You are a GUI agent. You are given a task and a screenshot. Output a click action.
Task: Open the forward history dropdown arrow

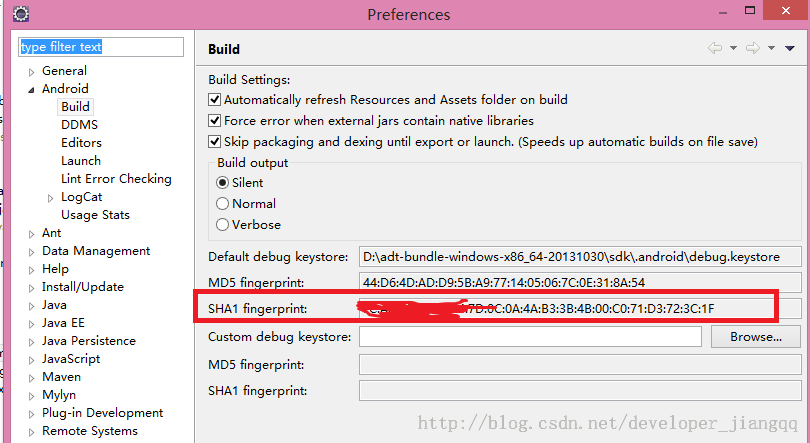tap(771, 48)
